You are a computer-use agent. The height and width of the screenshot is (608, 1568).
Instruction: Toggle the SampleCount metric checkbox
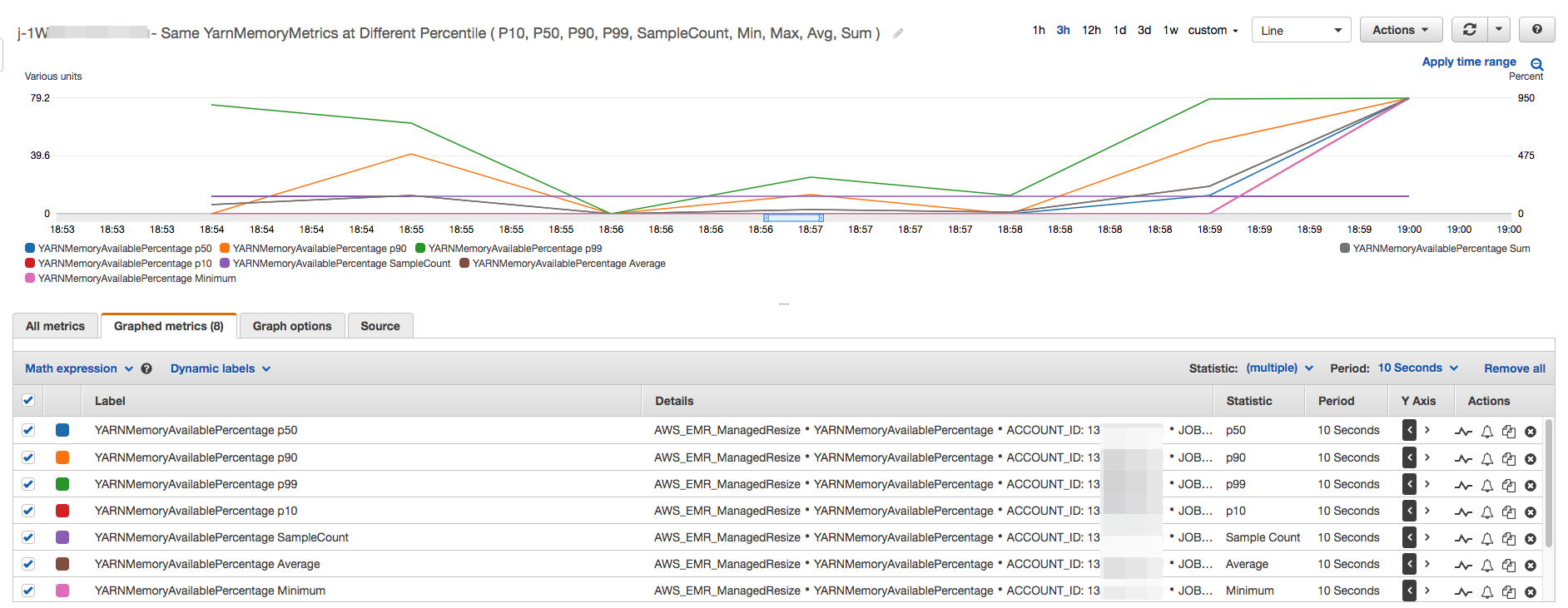coord(28,537)
